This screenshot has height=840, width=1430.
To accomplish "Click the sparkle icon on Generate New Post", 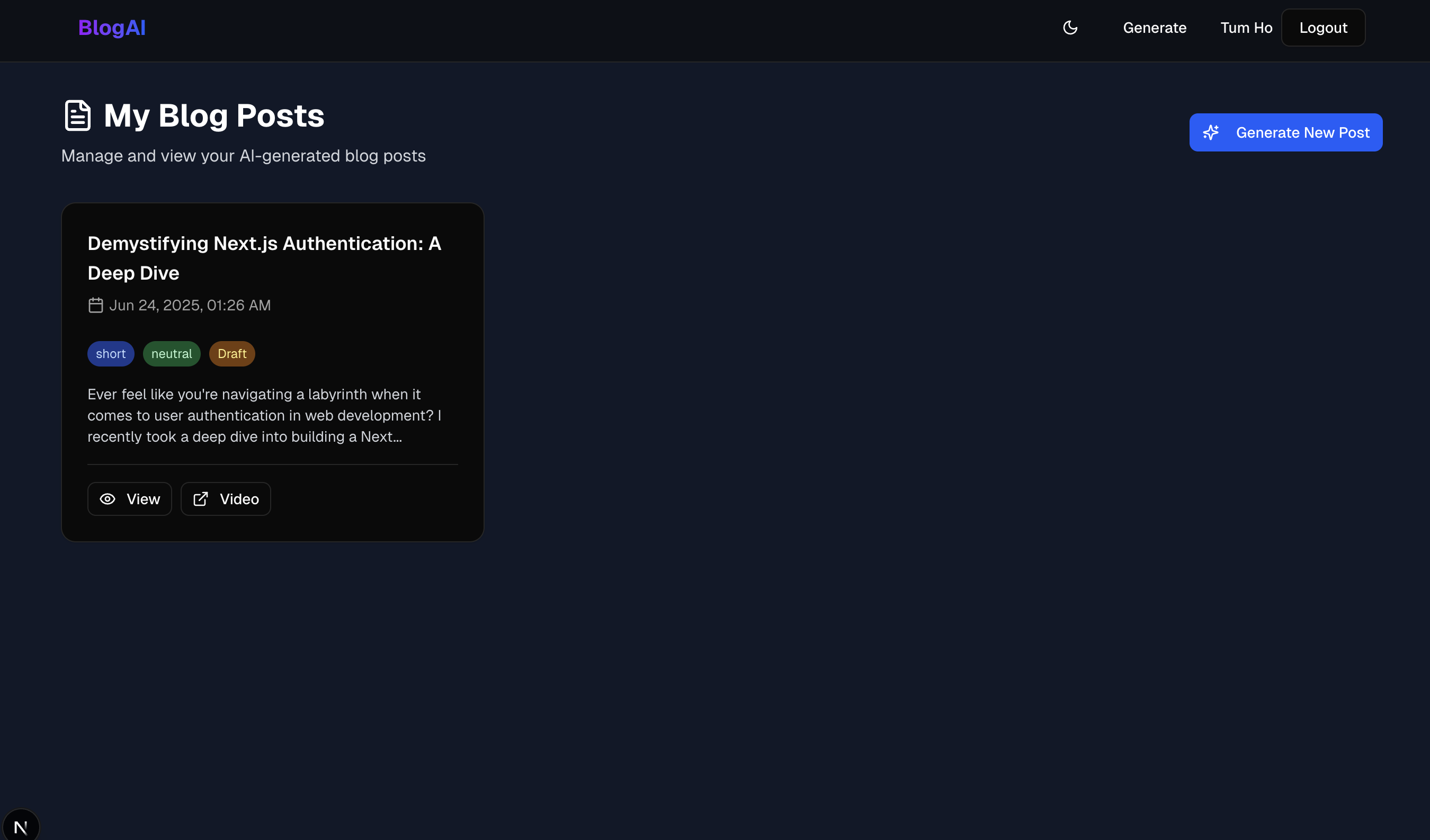I will [1211, 132].
